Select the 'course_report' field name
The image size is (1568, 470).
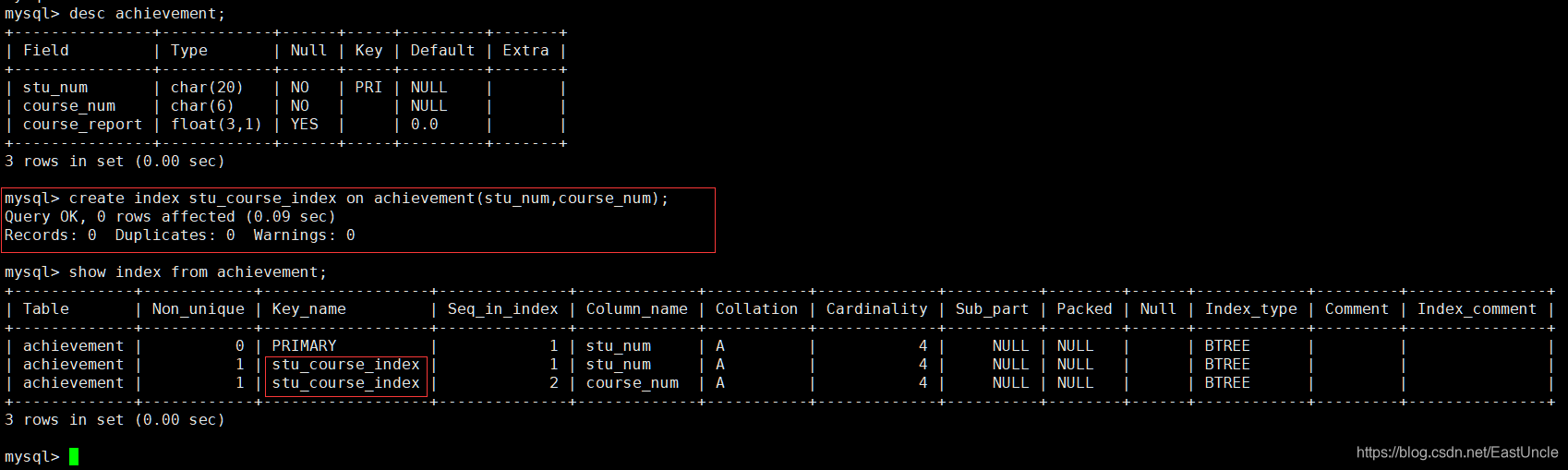click(83, 125)
